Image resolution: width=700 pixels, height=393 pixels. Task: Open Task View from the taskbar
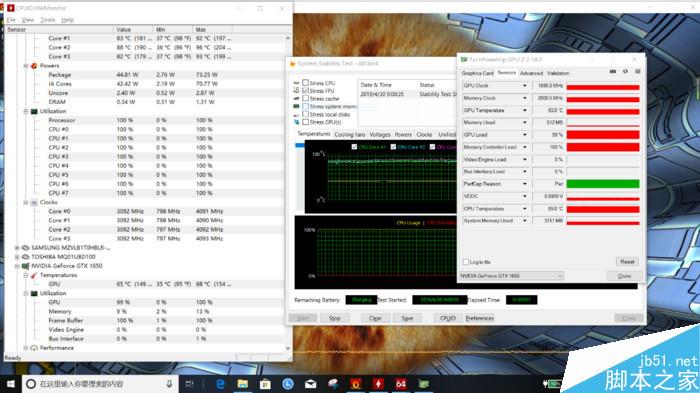click(190, 384)
